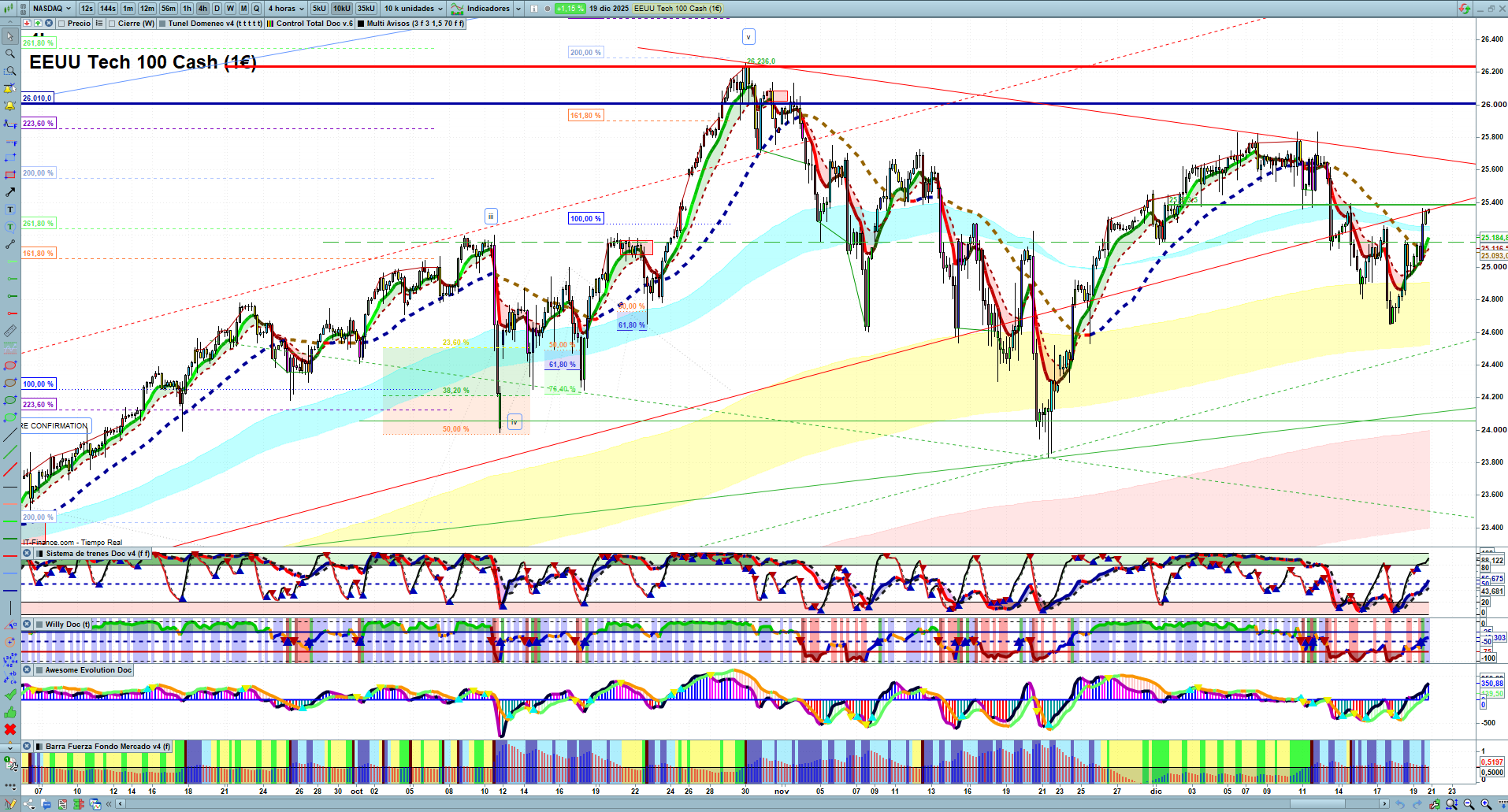This screenshot has width=1508, height=812.
Task: Zoom in with bottom-right magnifier plus
Action: click(1486, 804)
